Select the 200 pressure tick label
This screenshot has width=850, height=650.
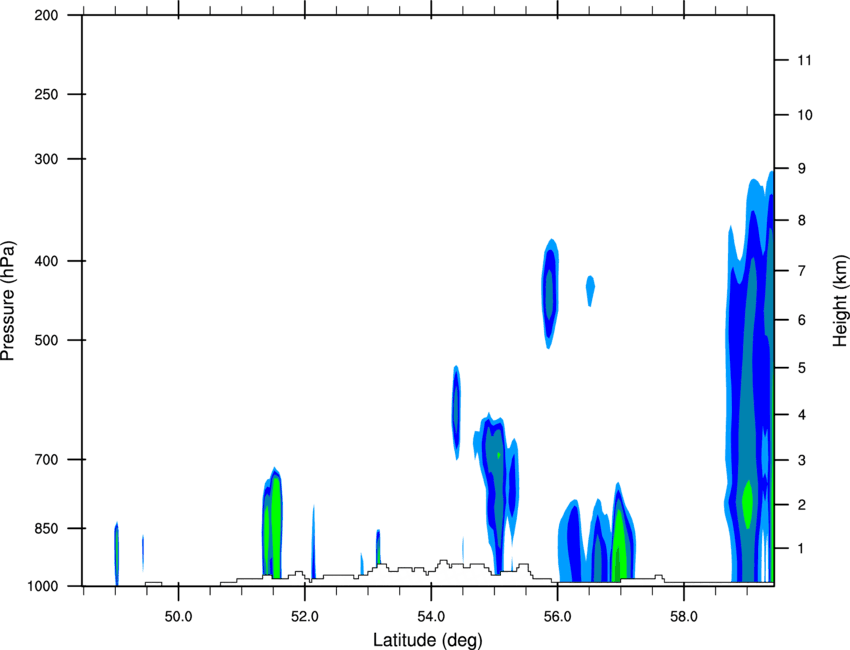click(47, 15)
